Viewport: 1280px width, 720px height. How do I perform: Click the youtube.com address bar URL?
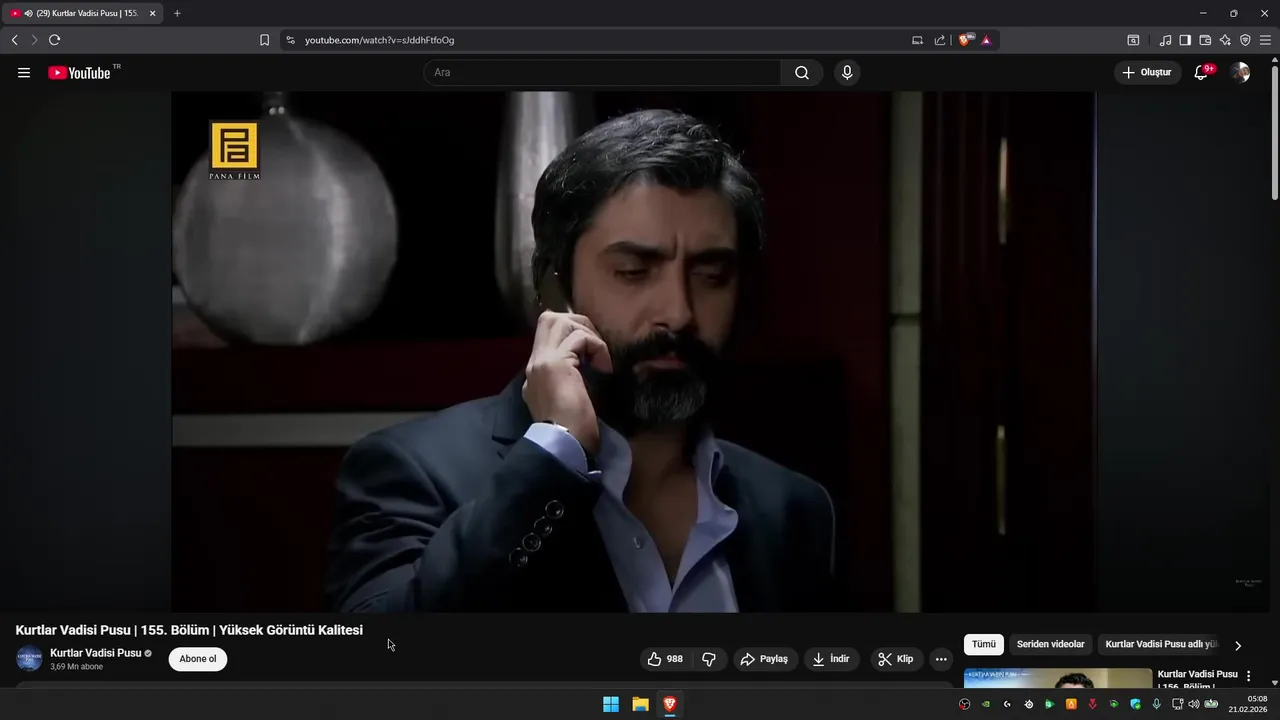point(379,40)
